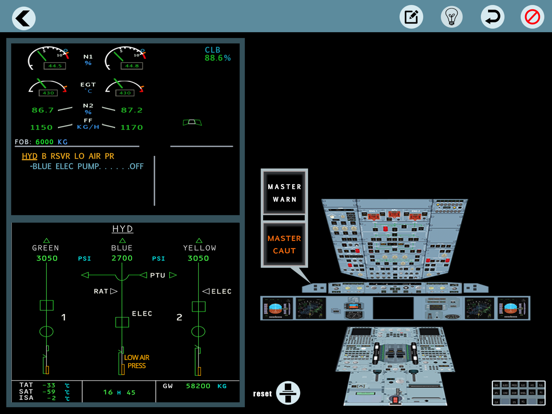Click engine 1 N1 gauge

pos(49,58)
